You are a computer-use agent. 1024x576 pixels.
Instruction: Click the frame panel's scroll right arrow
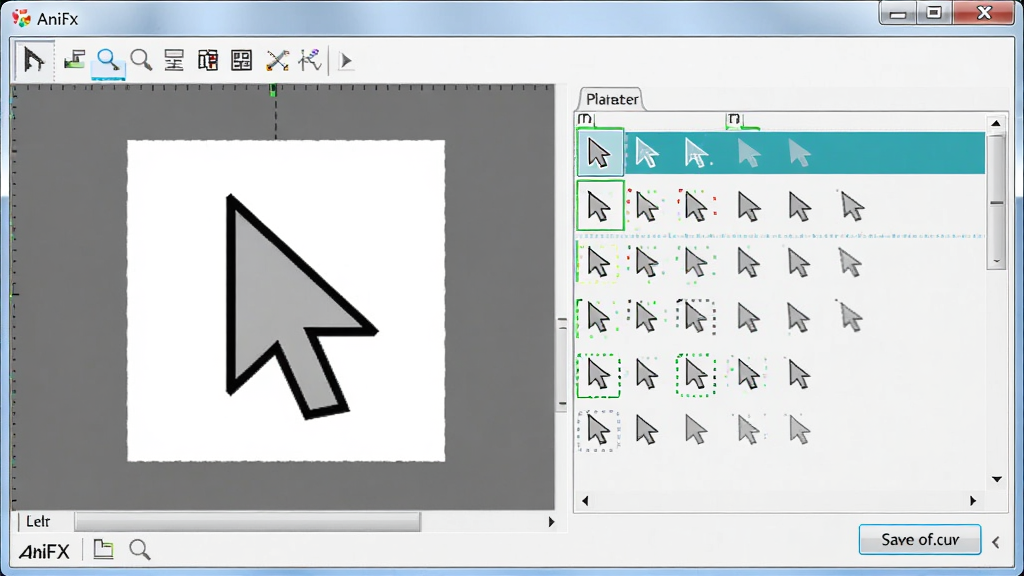click(973, 501)
